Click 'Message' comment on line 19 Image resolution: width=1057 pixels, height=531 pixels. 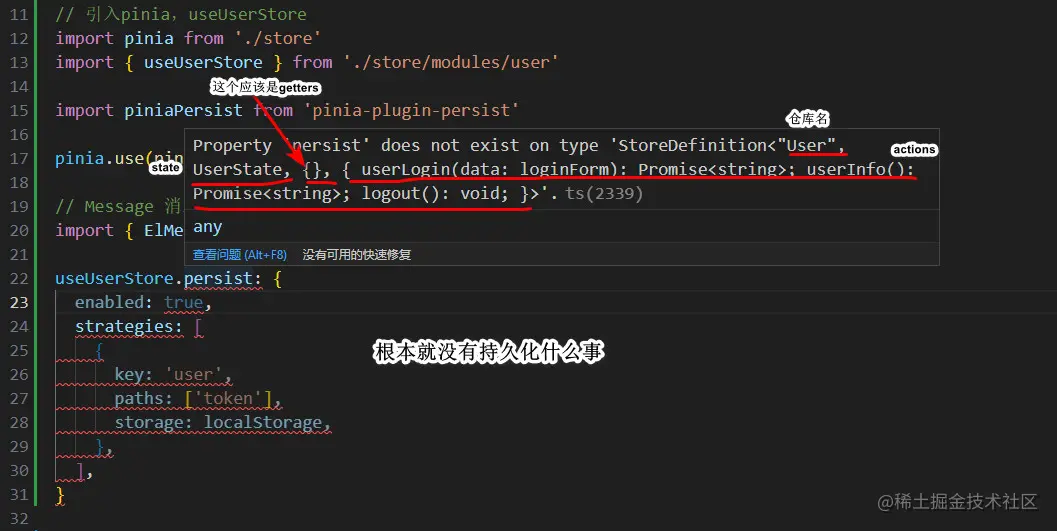click(x=119, y=206)
